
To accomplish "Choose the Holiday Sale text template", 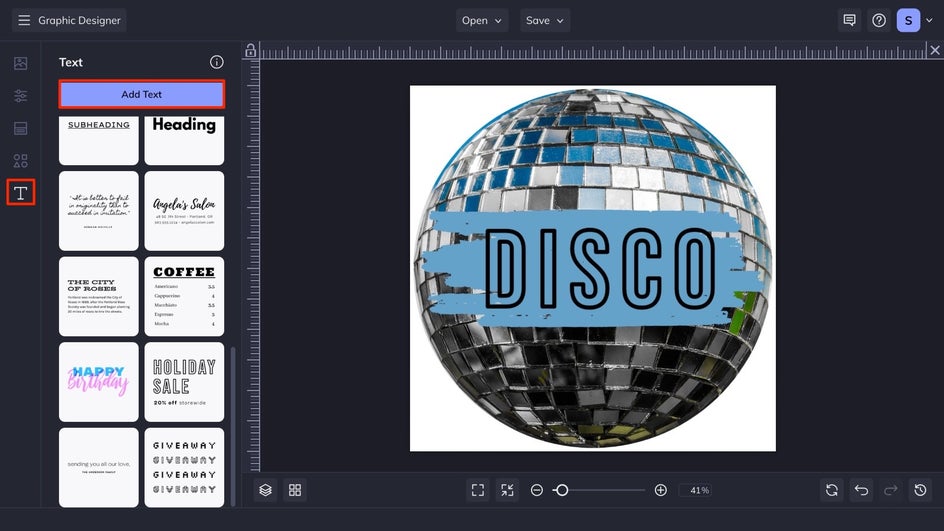I will [184, 382].
